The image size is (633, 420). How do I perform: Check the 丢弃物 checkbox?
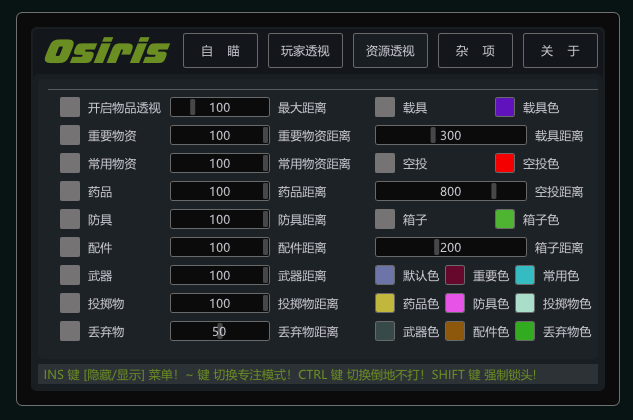(x=70, y=331)
